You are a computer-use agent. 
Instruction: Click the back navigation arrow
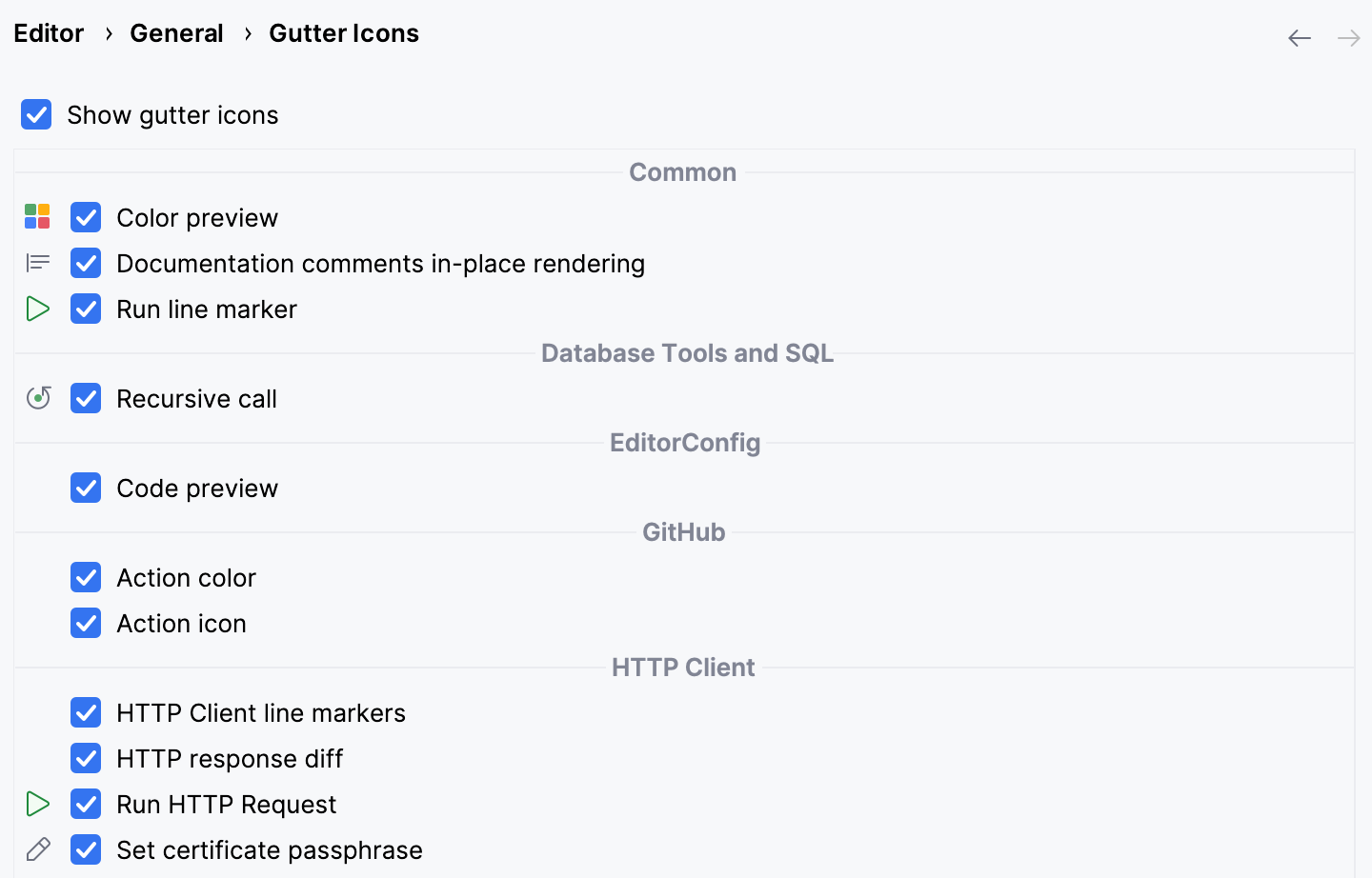[x=1299, y=37]
